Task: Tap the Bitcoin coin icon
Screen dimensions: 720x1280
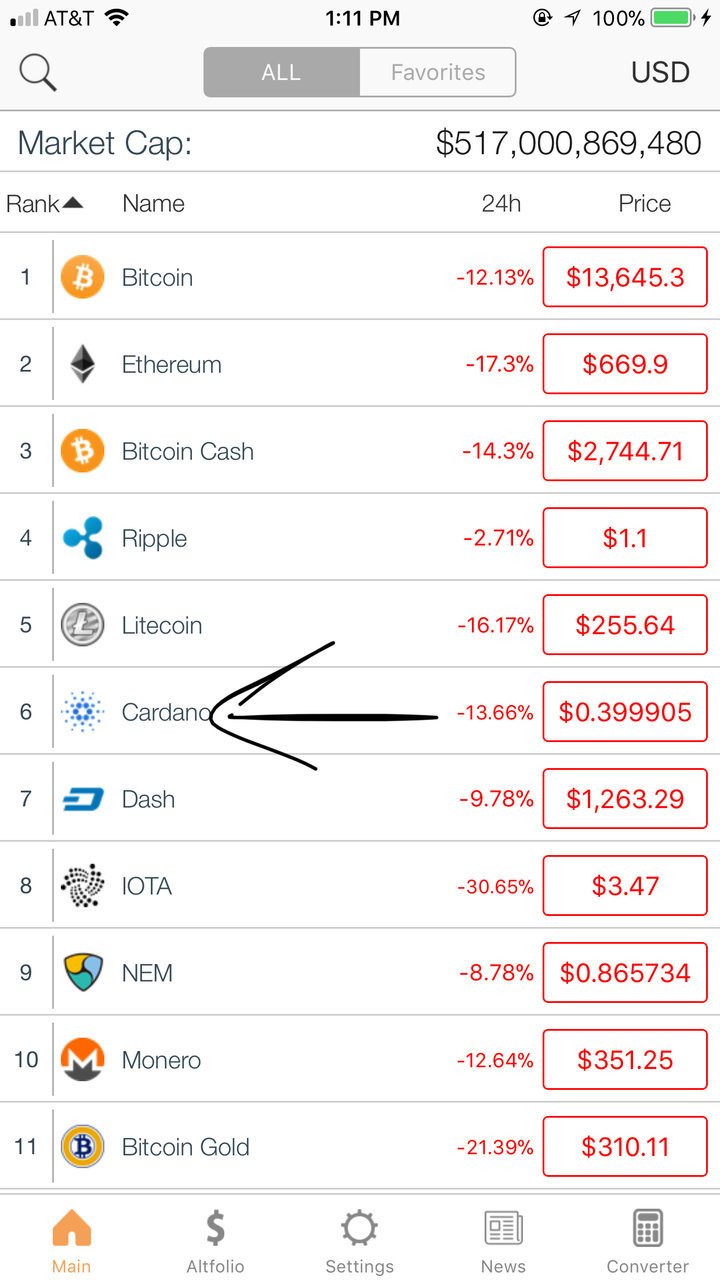Action: [x=82, y=277]
